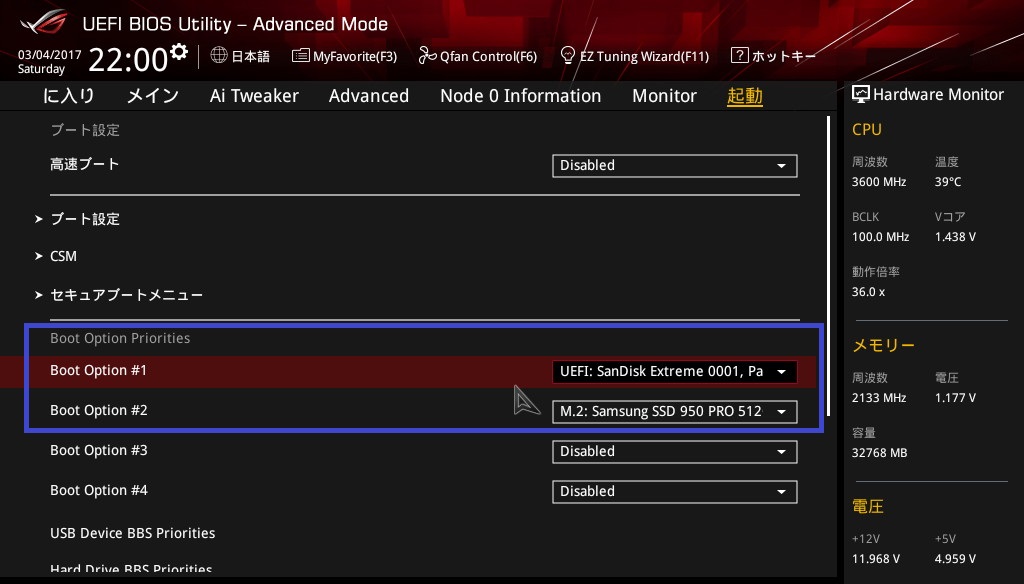Click the CPU section heading
Screen dimensions: 1024x584
tap(867, 129)
